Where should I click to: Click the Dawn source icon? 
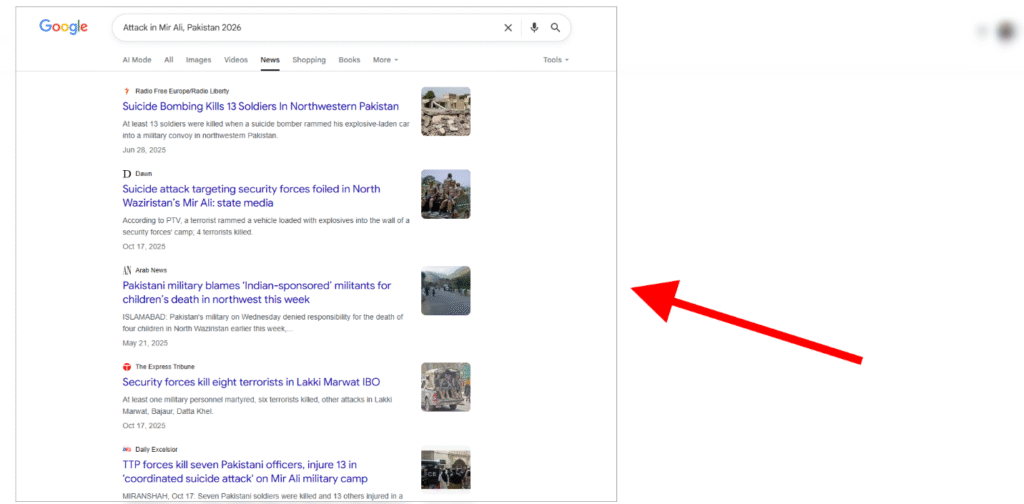coord(127,173)
